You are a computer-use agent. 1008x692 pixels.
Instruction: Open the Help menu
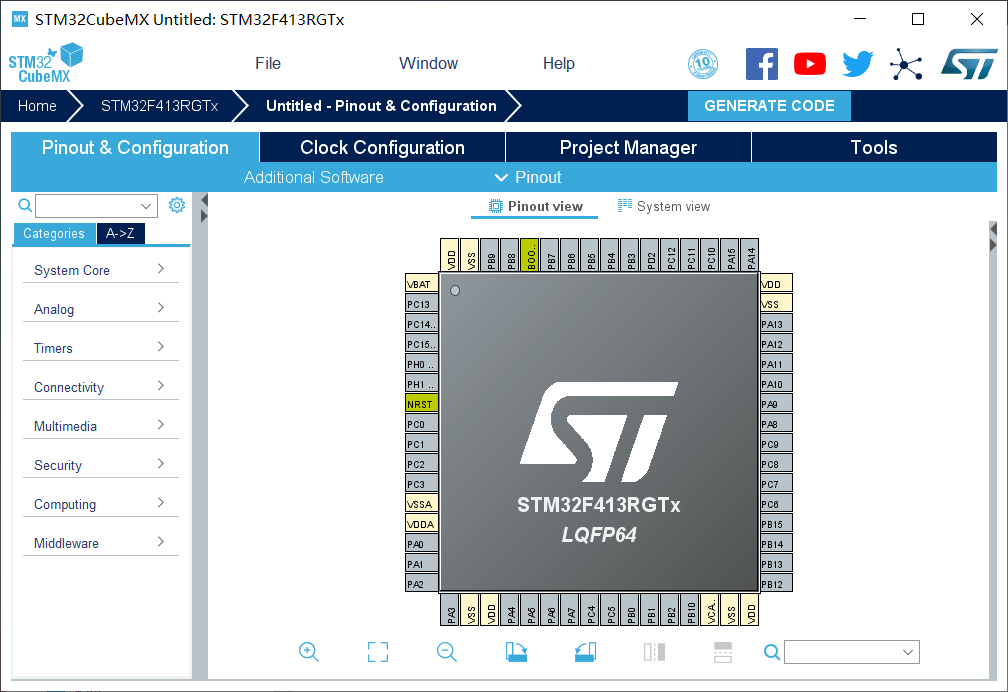559,64
